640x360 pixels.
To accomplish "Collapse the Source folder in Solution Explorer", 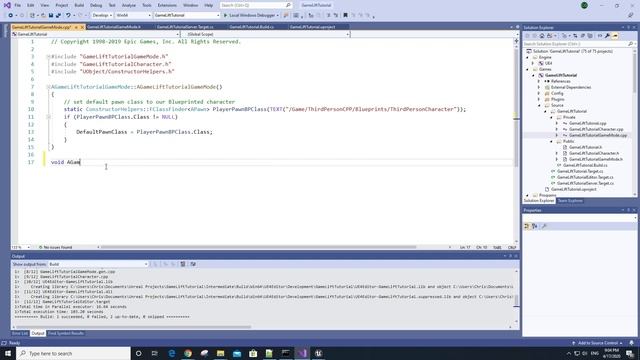I will (539, 105).
